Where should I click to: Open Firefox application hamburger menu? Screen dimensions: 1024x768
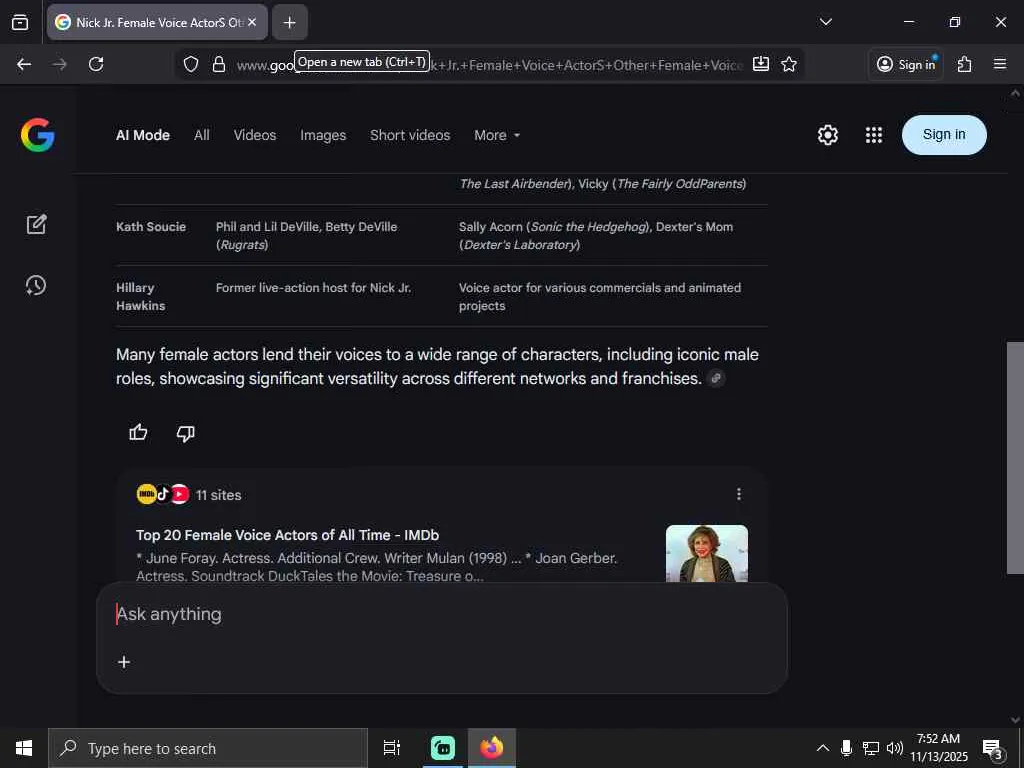point(1000,64)
